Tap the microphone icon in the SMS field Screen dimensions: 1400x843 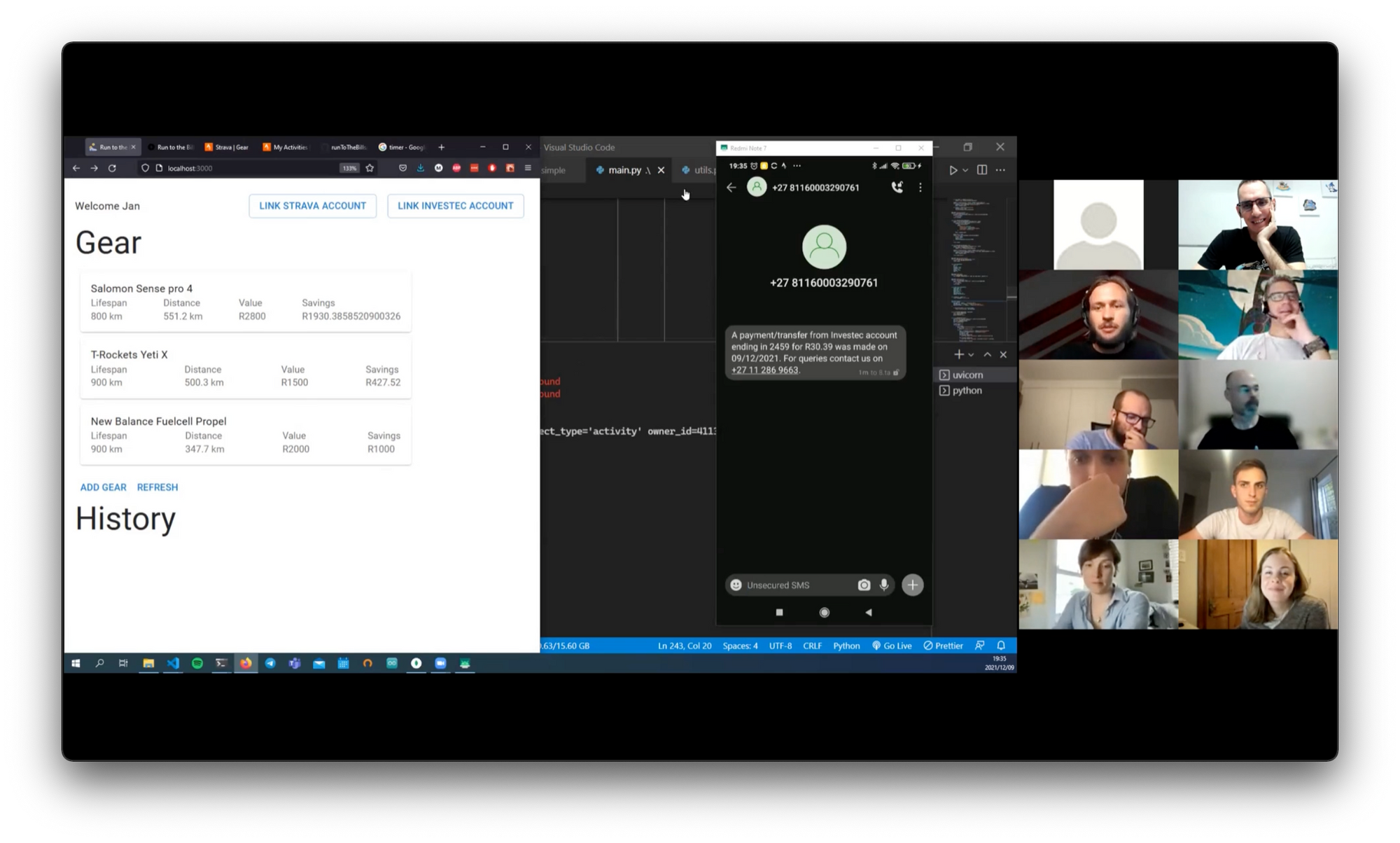point(885,585)
